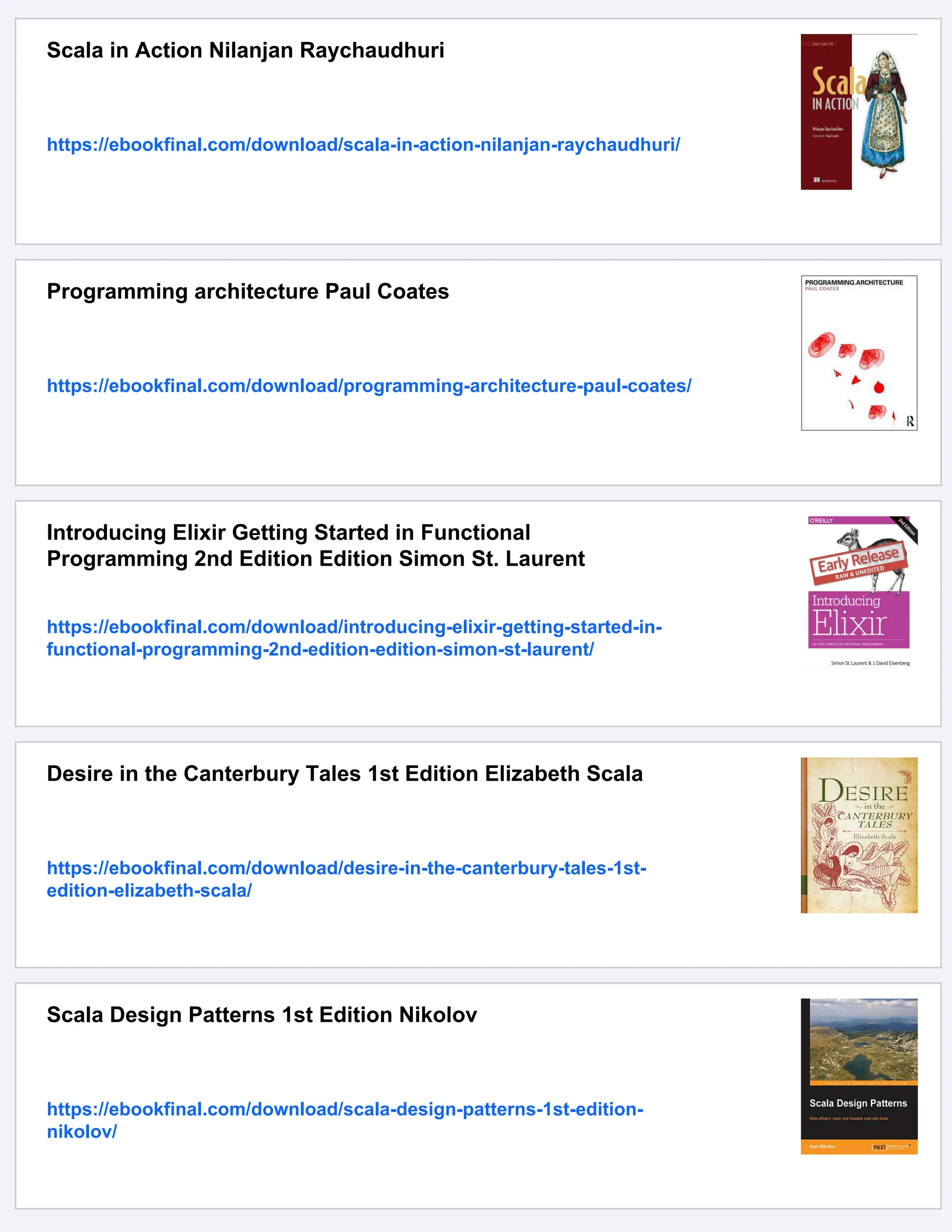Image resolution: width=952 pixels, height=1232 pixels.
Task: Click the Scala in Action book cover
Action: tap(859, 112)
